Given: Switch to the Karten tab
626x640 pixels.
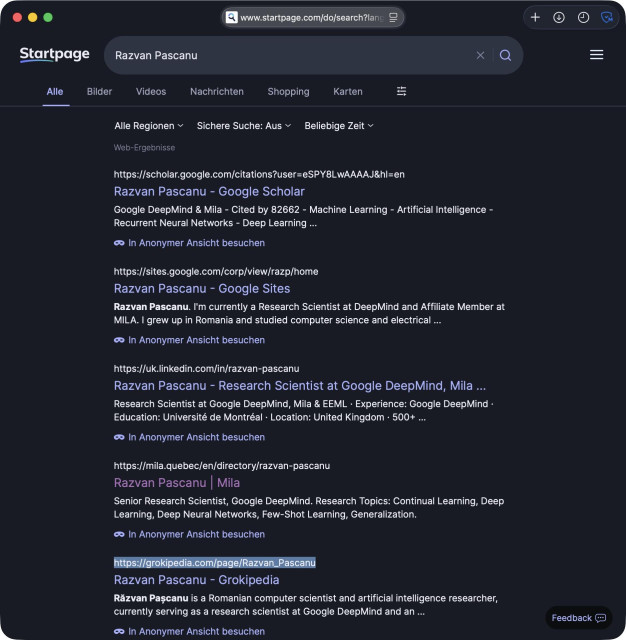Looking at the screenshot, I should (348, 91).
